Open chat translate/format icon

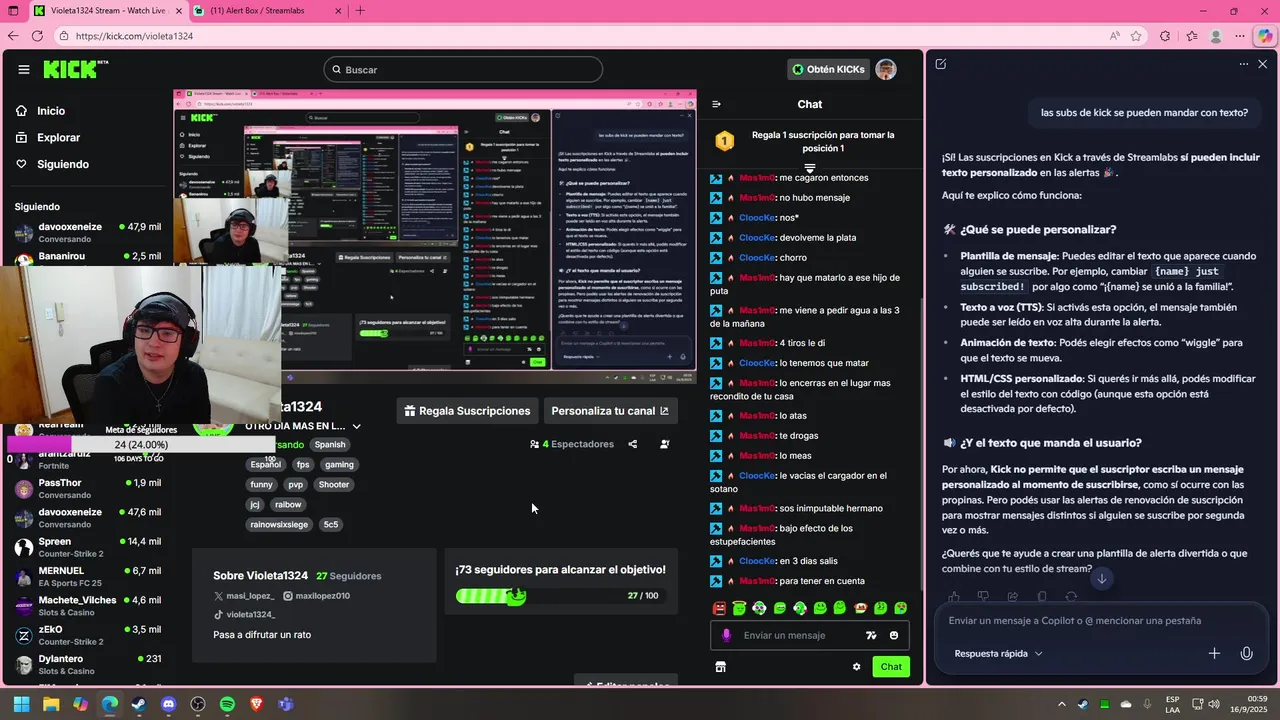(871, 635)
